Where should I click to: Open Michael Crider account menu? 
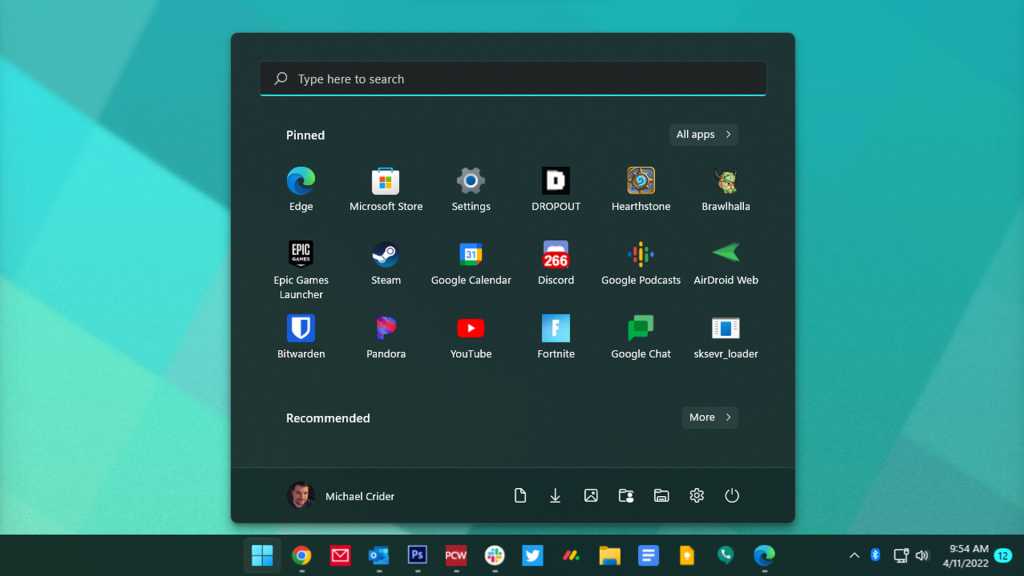[341, 496]
